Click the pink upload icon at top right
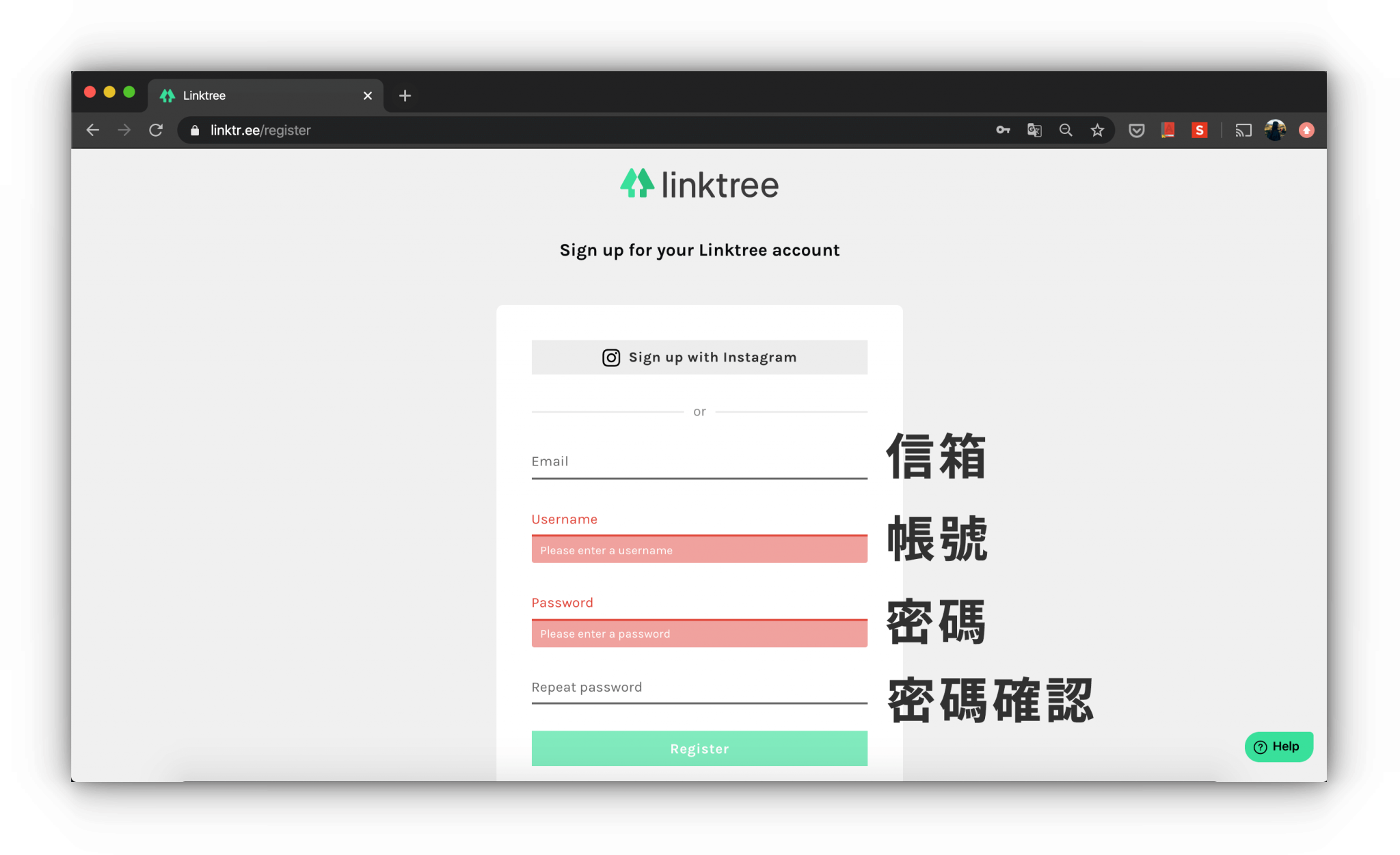Screen dimensions: 1400x855 1306,130
